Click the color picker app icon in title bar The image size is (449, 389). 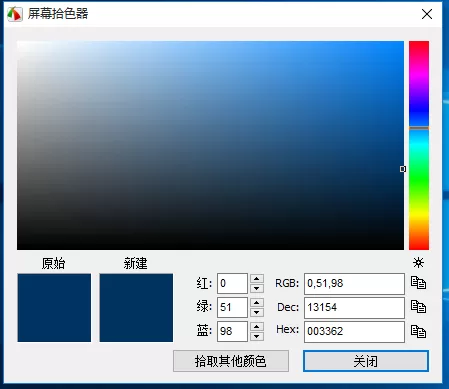click(15, 14)
